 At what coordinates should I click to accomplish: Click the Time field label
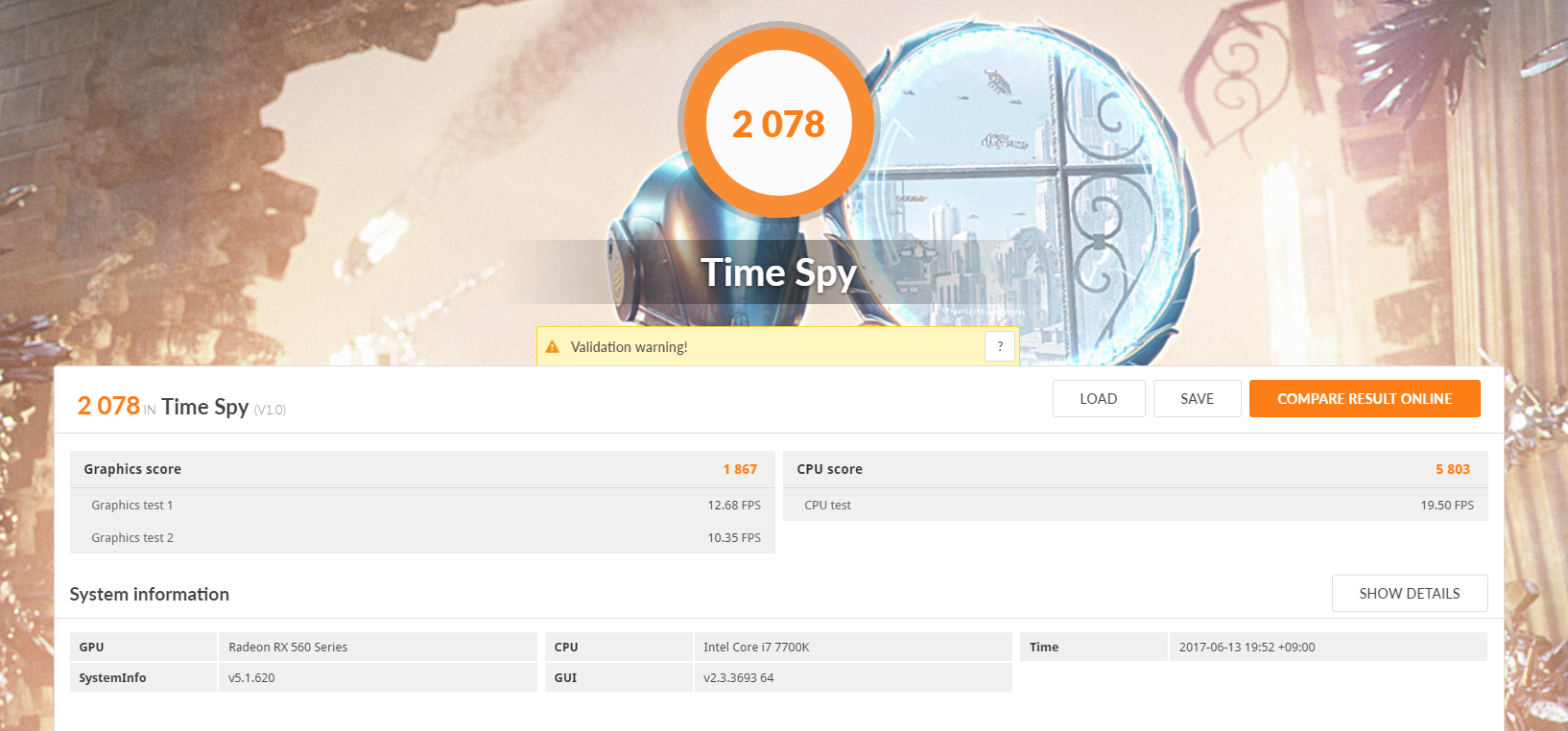(1044, 648)
